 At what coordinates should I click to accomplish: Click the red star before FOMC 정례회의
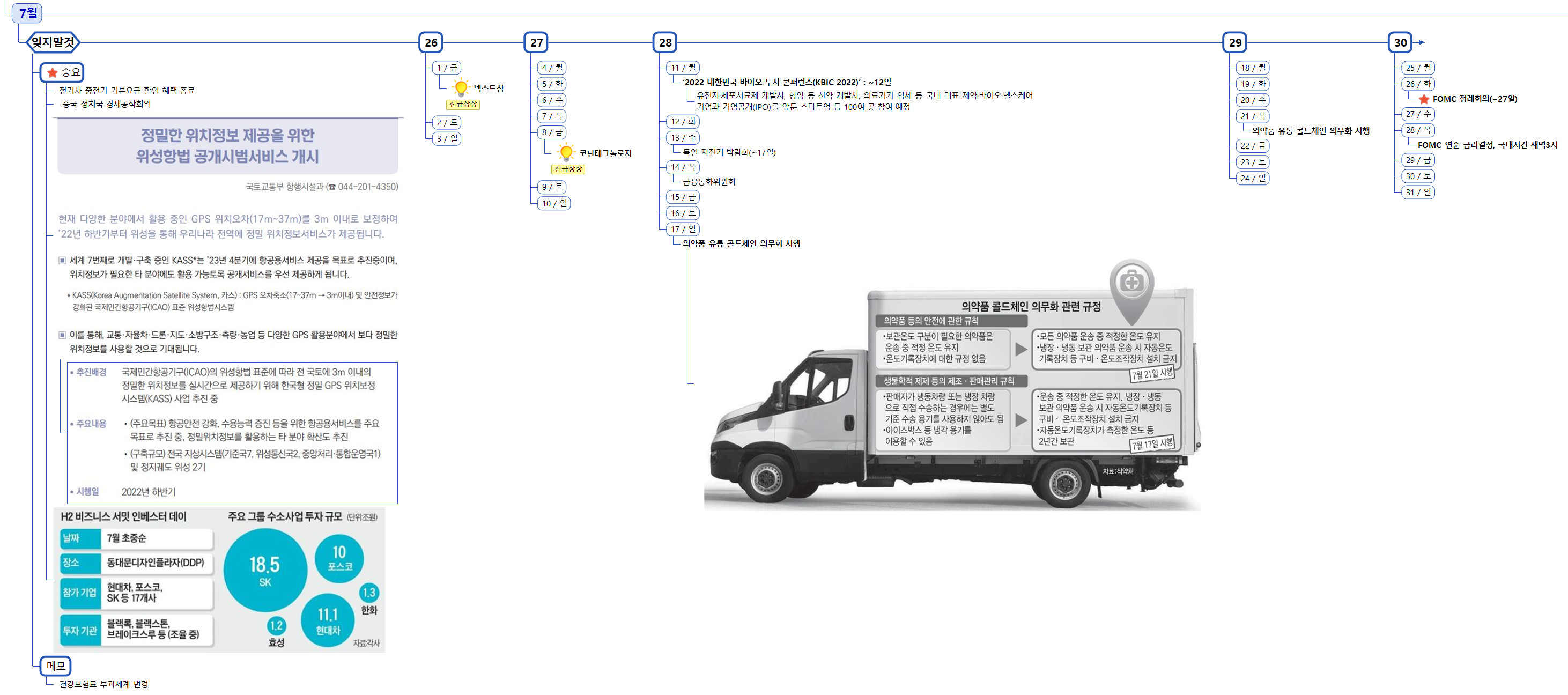point(1423,99)
